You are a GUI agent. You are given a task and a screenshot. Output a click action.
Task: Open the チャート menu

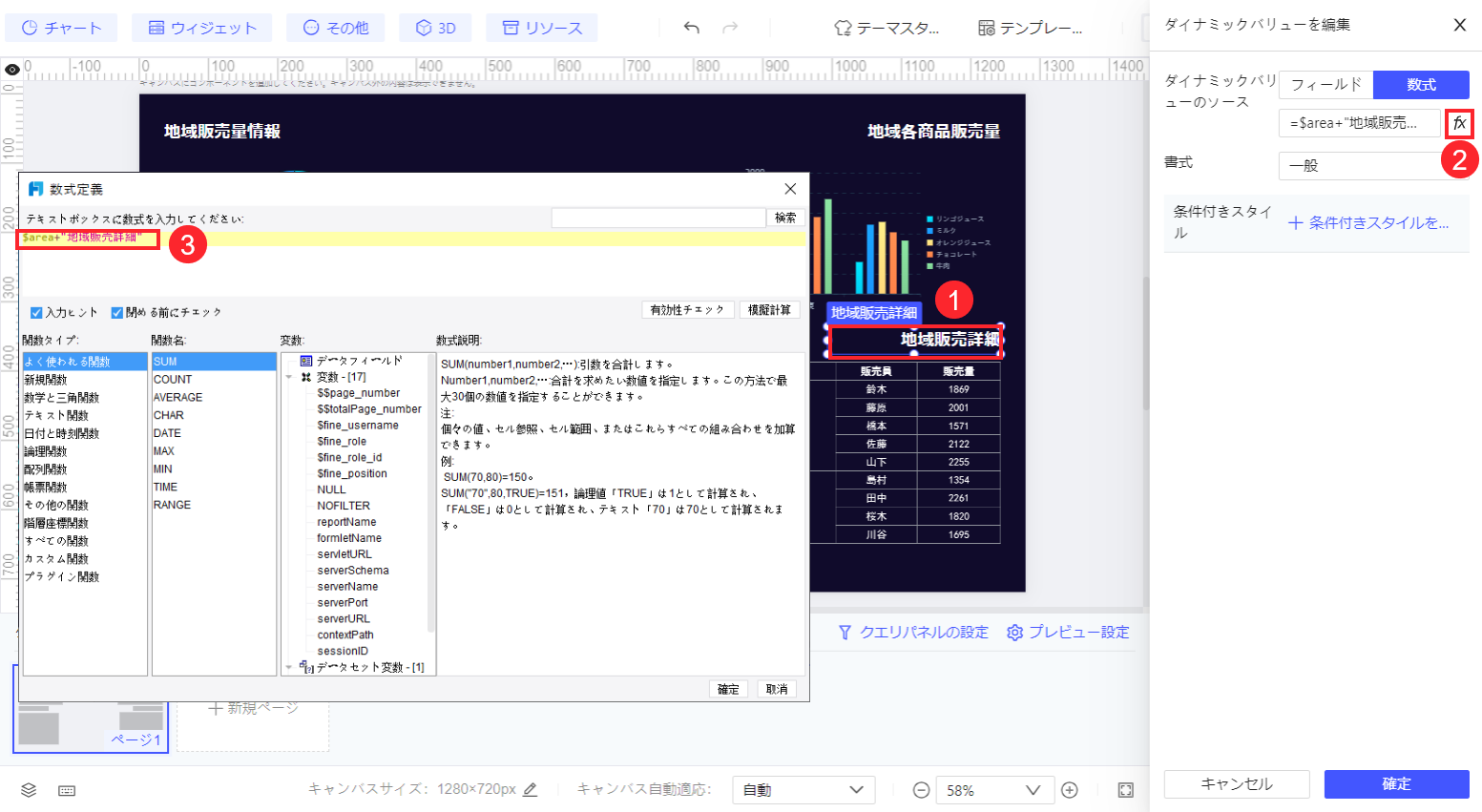61,28
